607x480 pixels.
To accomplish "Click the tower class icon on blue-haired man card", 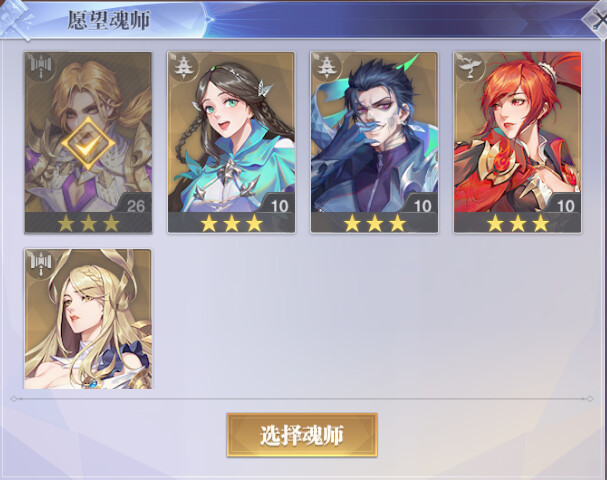I will pos(327,67).
